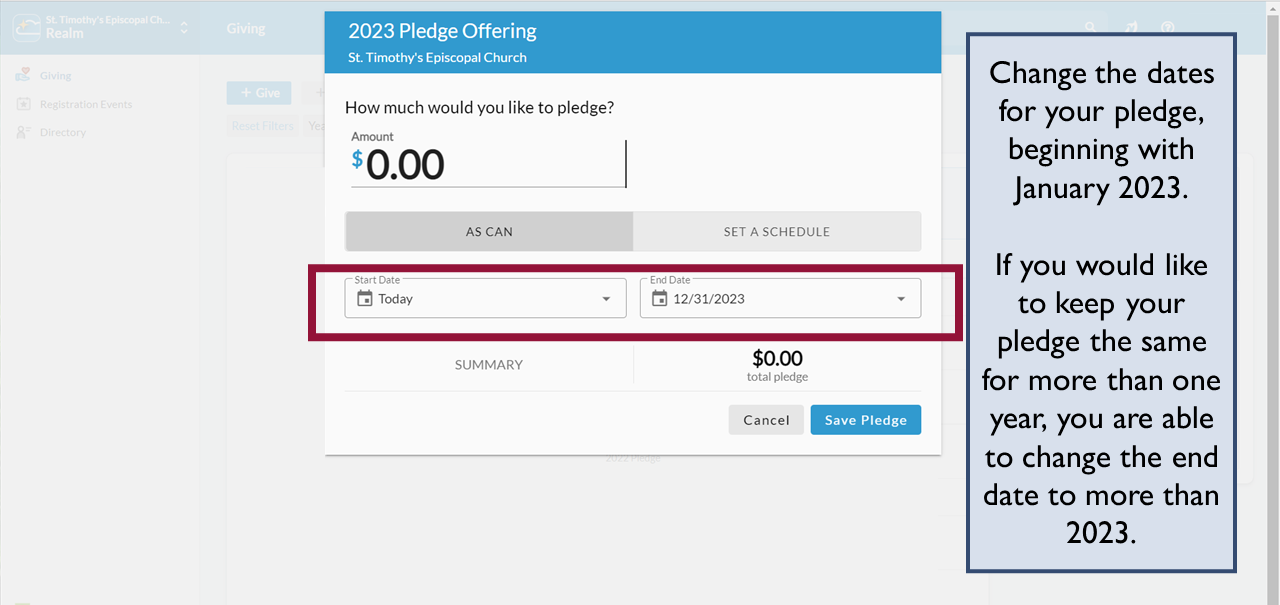The image size is (1280, 605).
Task: Click the search magnifier icon in header
Action: point(1091,28)
